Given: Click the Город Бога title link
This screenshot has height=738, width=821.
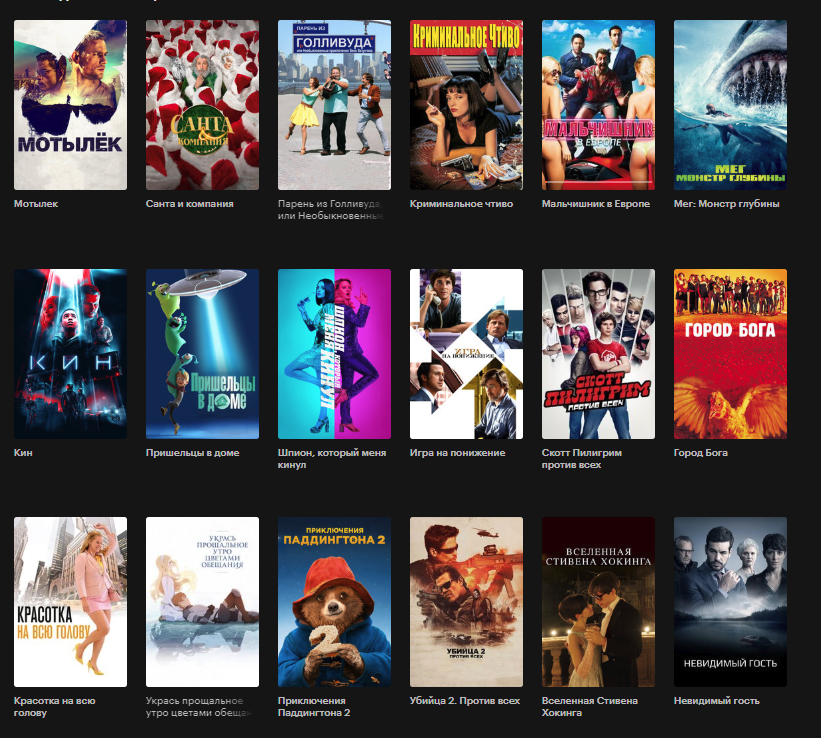Looking at the screenshot, I should pos(701,453).
